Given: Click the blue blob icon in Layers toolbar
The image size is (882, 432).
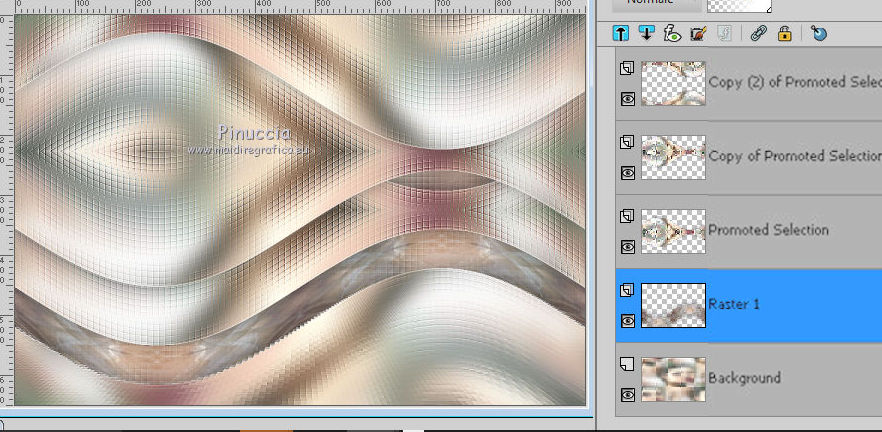Looking at the screenshot, I should click(x=819, y=34).
